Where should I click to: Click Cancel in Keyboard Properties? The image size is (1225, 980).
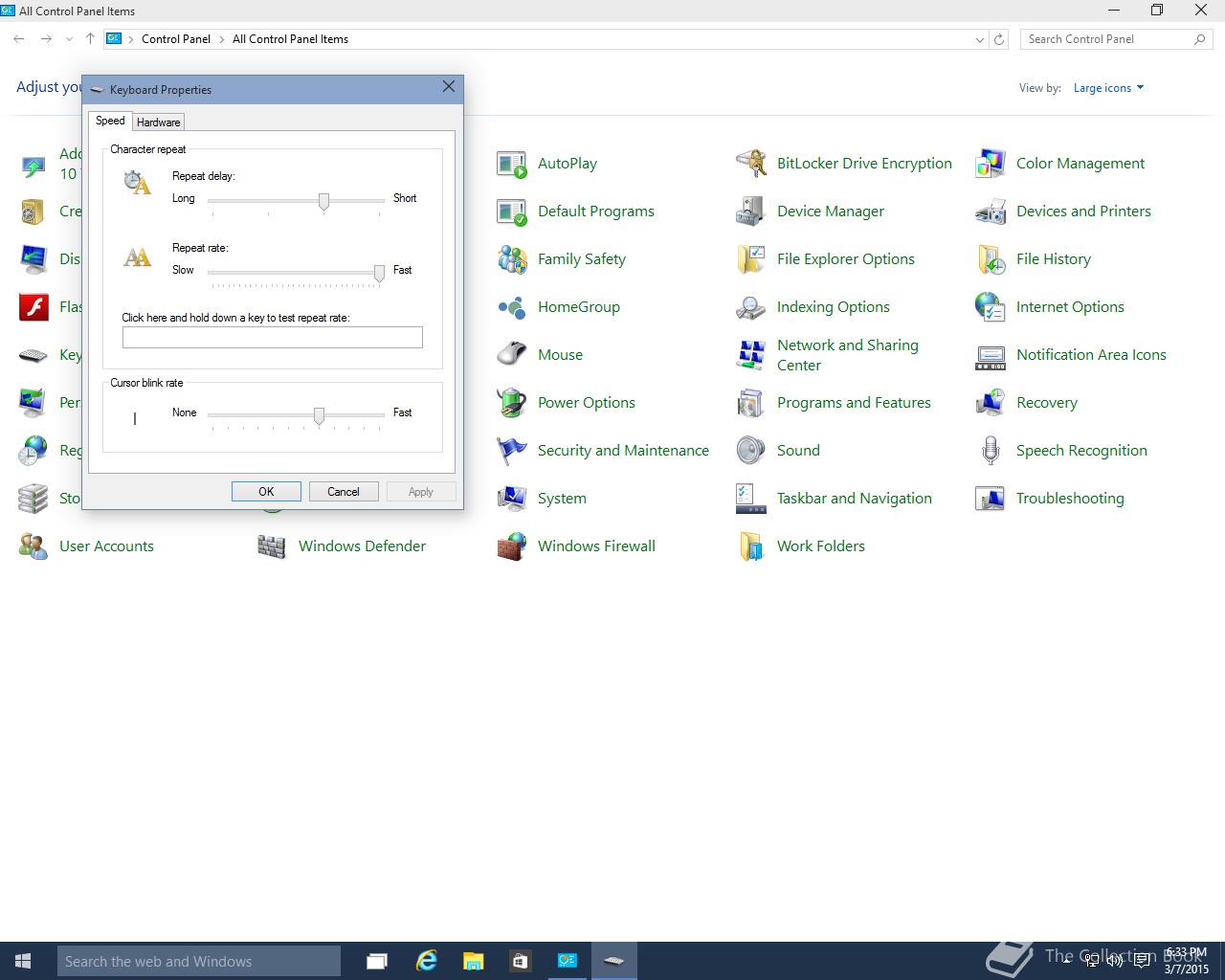pos(344,492)
